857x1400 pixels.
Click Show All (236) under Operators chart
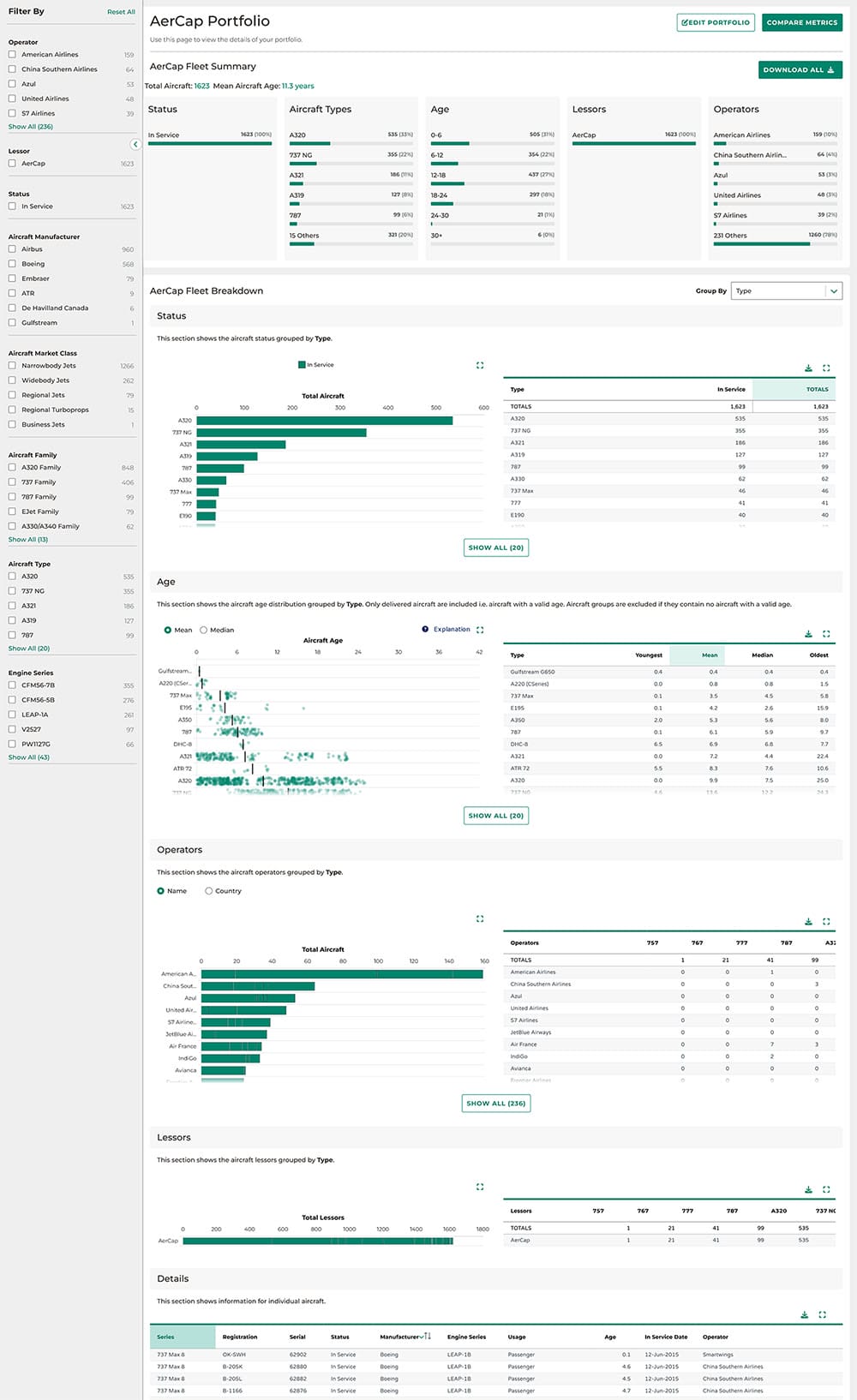496,1104
